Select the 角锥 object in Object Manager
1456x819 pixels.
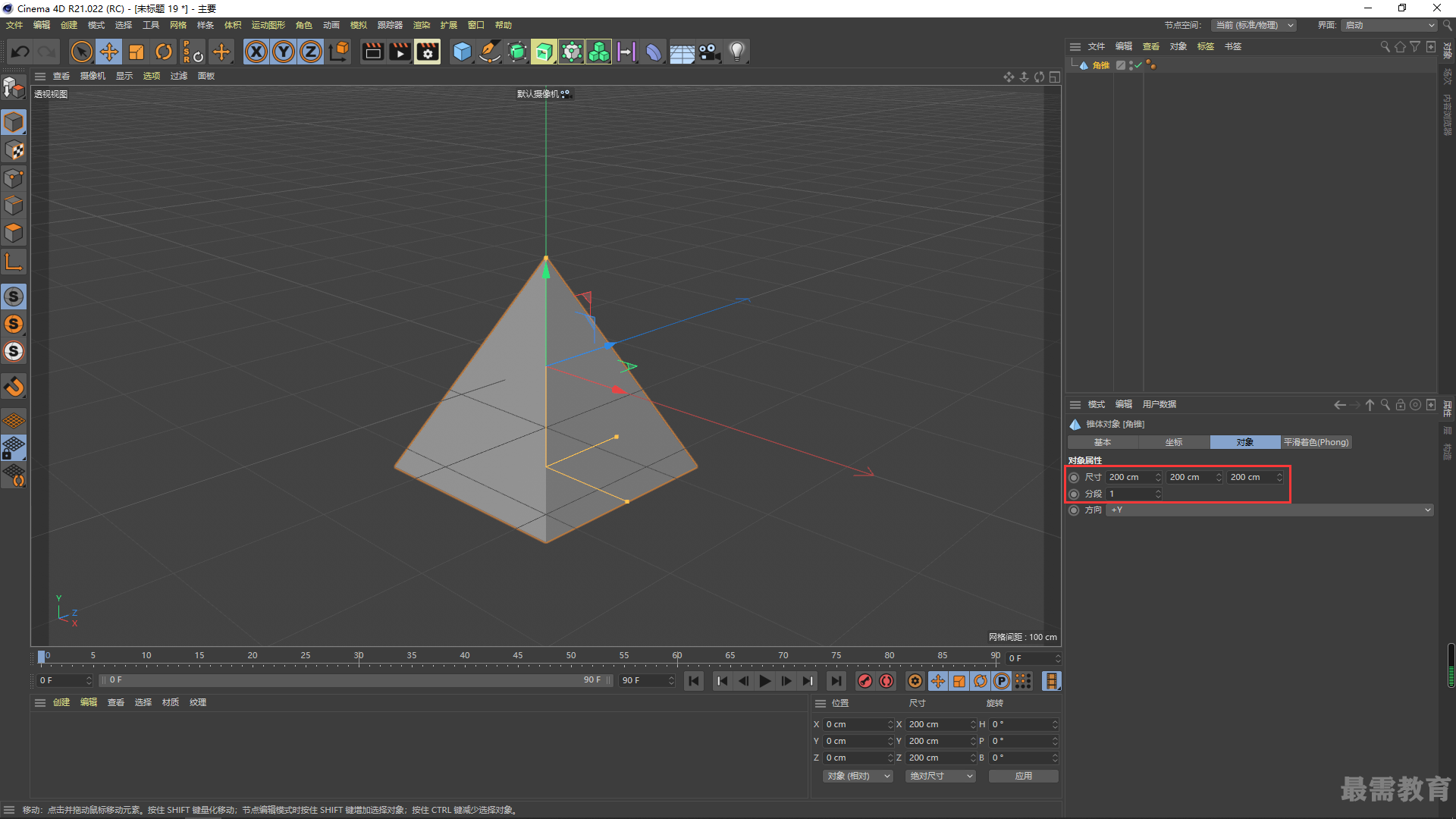pyautogui.click(x=1100, y=65)
